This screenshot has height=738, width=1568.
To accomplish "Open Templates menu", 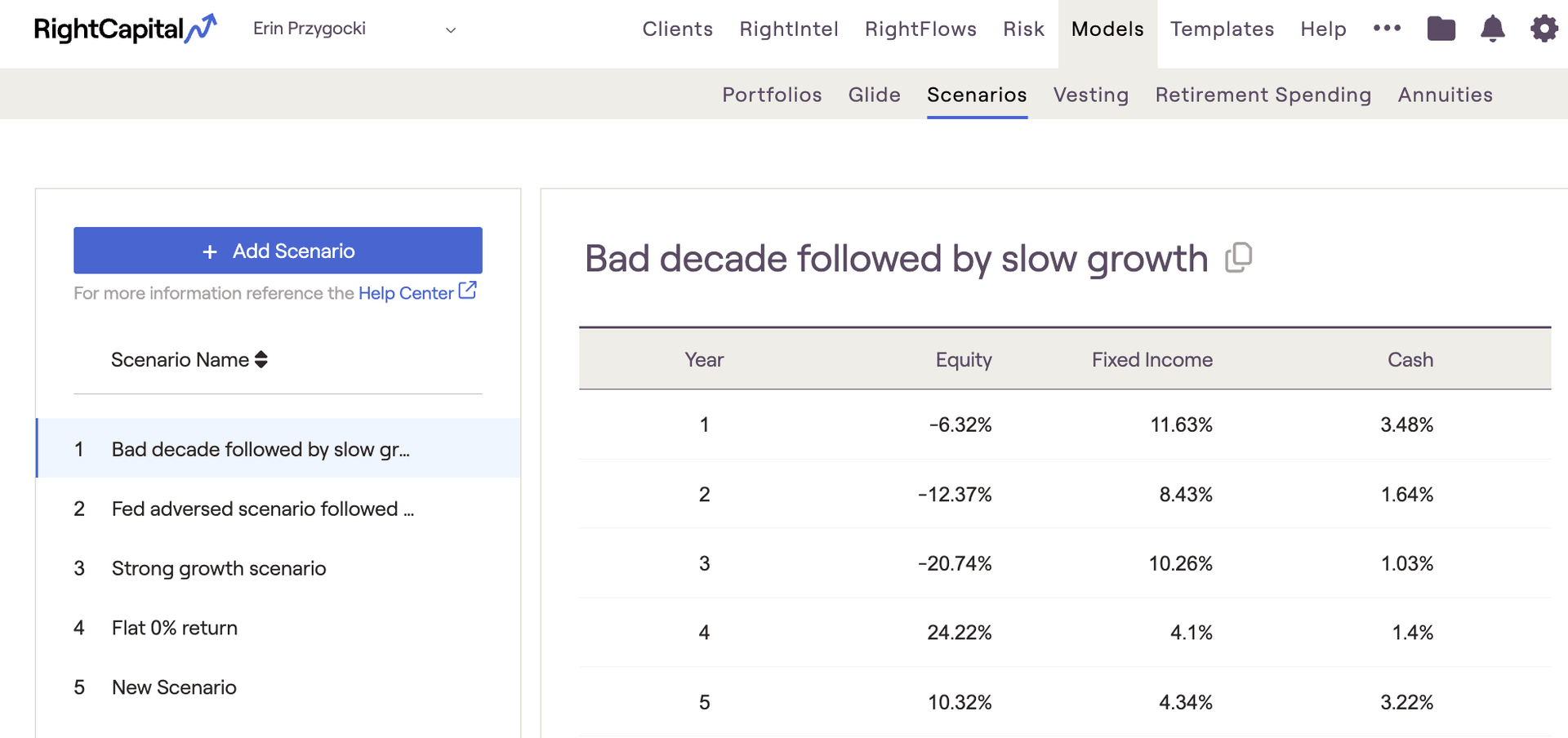I will click(1222, 29).
